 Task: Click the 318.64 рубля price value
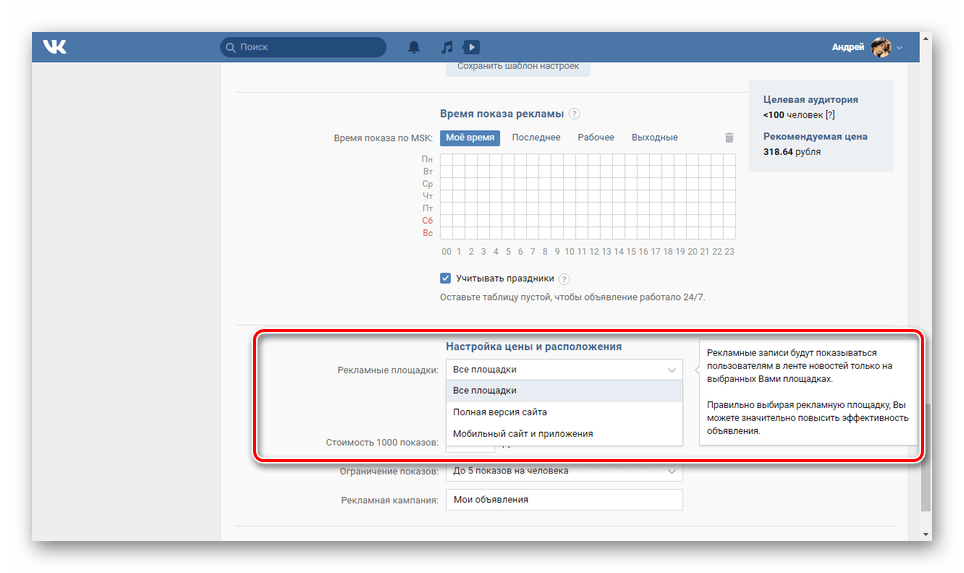tap(792, 152)
